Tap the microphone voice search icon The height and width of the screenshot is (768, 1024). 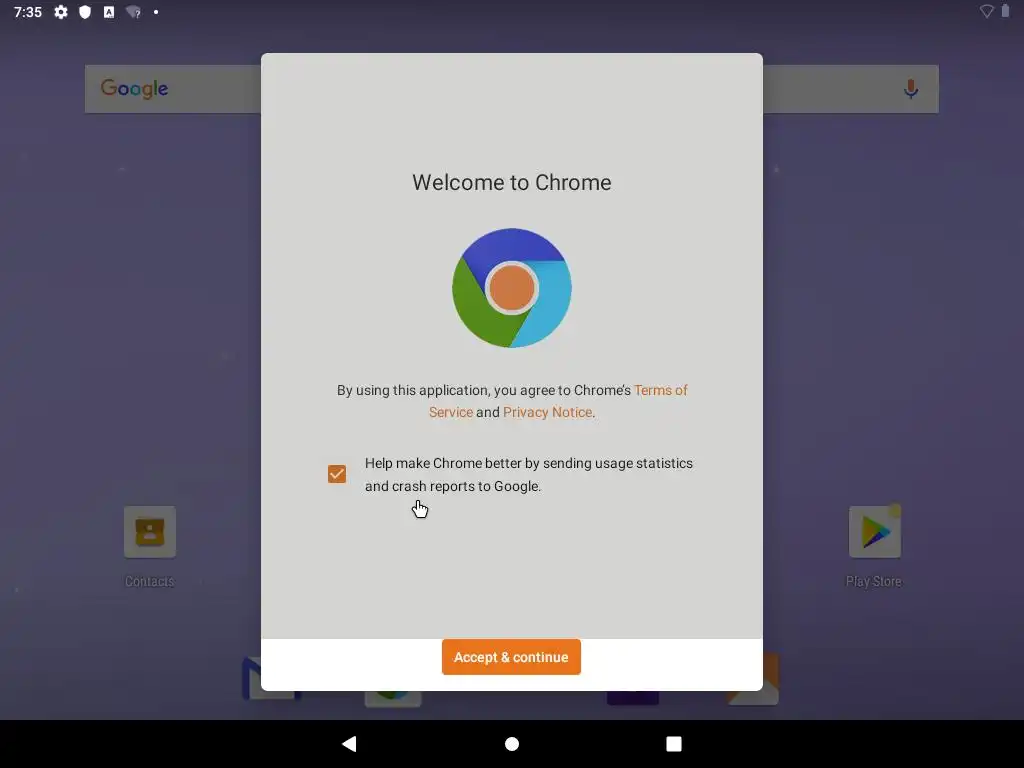pos(911,89)
